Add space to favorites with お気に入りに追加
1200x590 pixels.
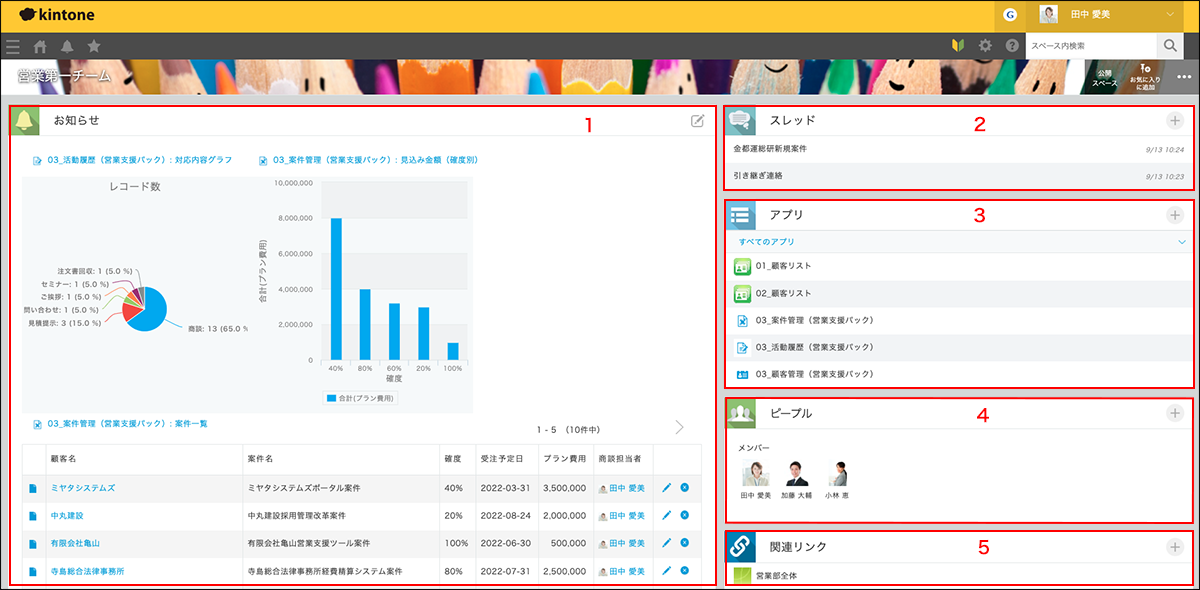point(1145,77)
